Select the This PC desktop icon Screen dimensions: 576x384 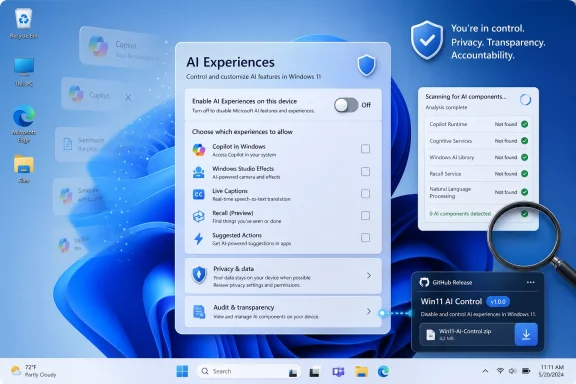[24, 72]
